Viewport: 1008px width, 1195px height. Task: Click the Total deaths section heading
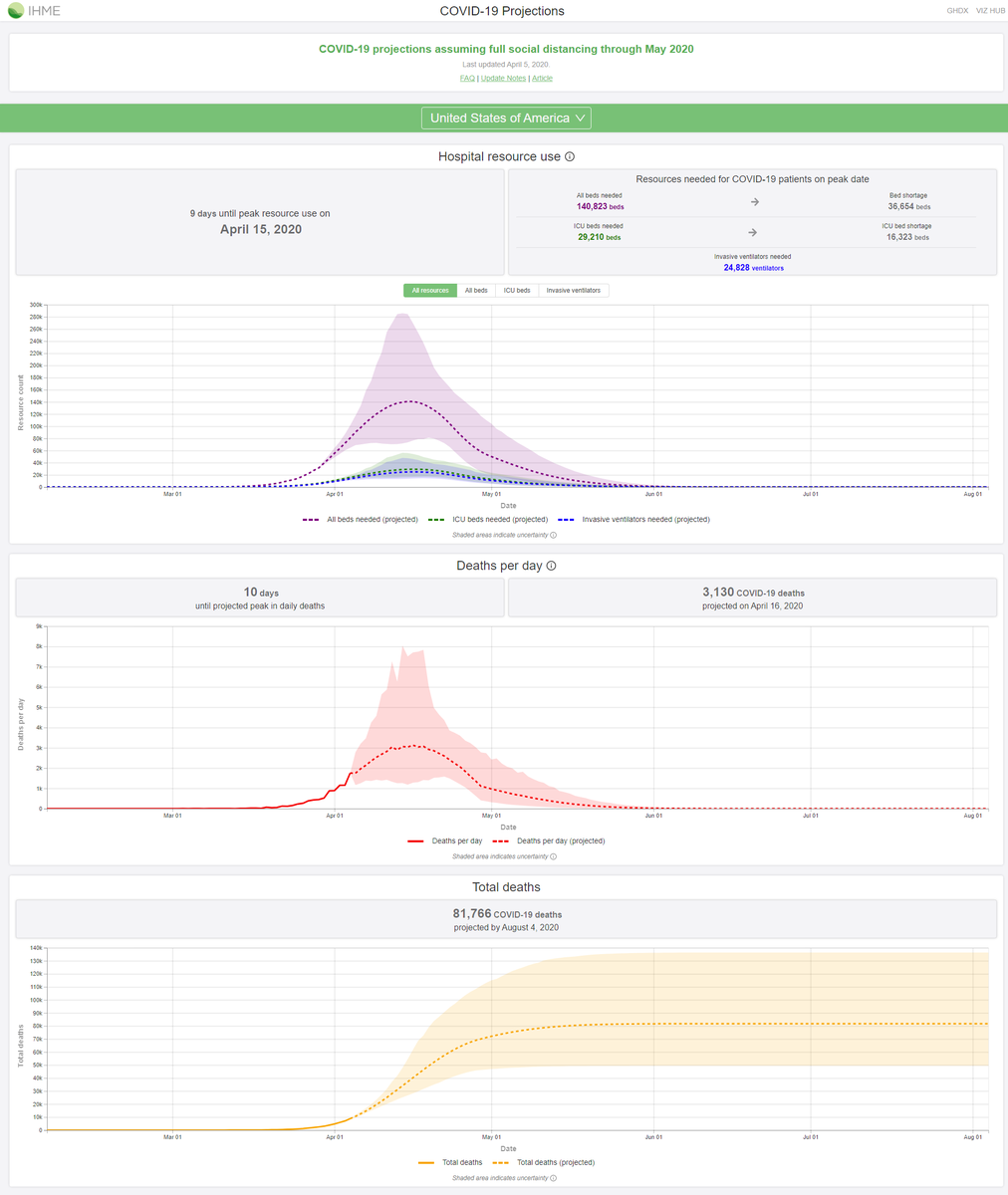506,887
